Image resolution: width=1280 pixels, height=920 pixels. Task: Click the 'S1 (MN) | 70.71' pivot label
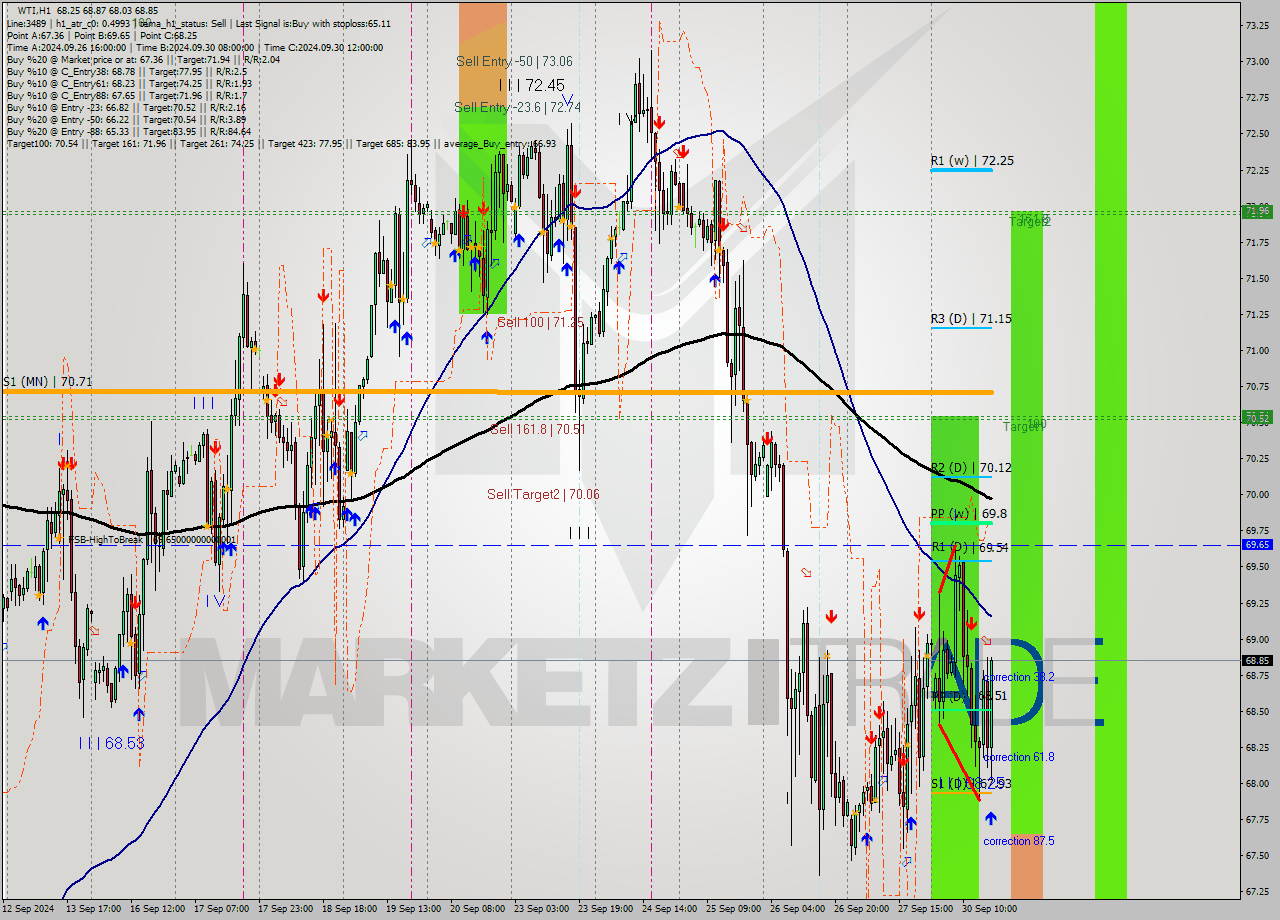47,381
